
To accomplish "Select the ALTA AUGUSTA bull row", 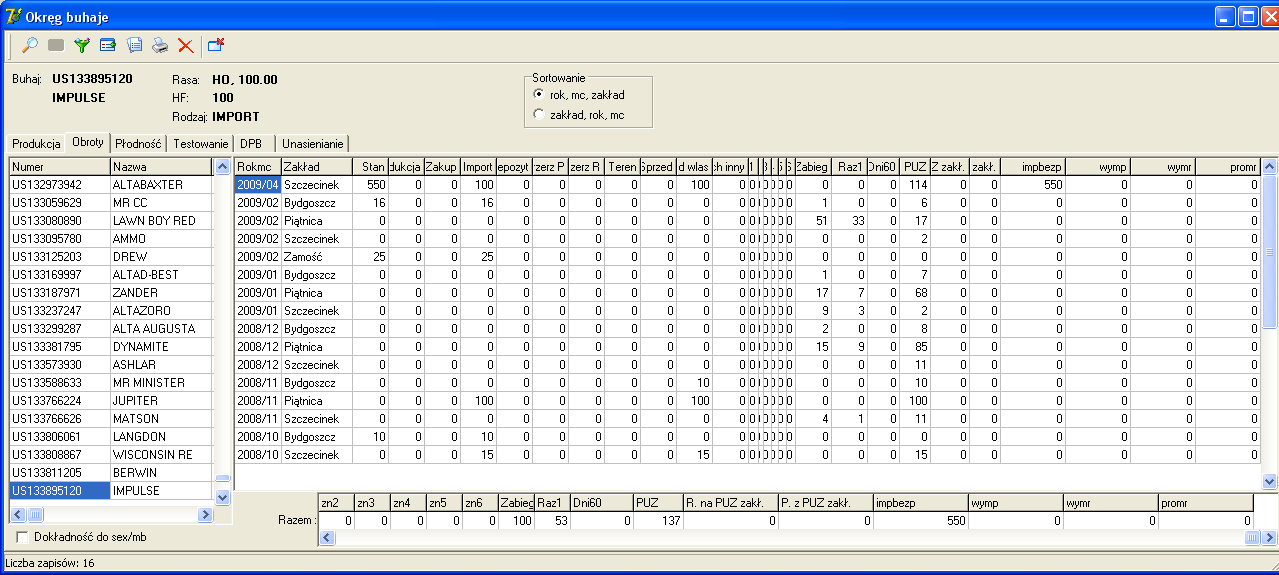I will point(112,329).
